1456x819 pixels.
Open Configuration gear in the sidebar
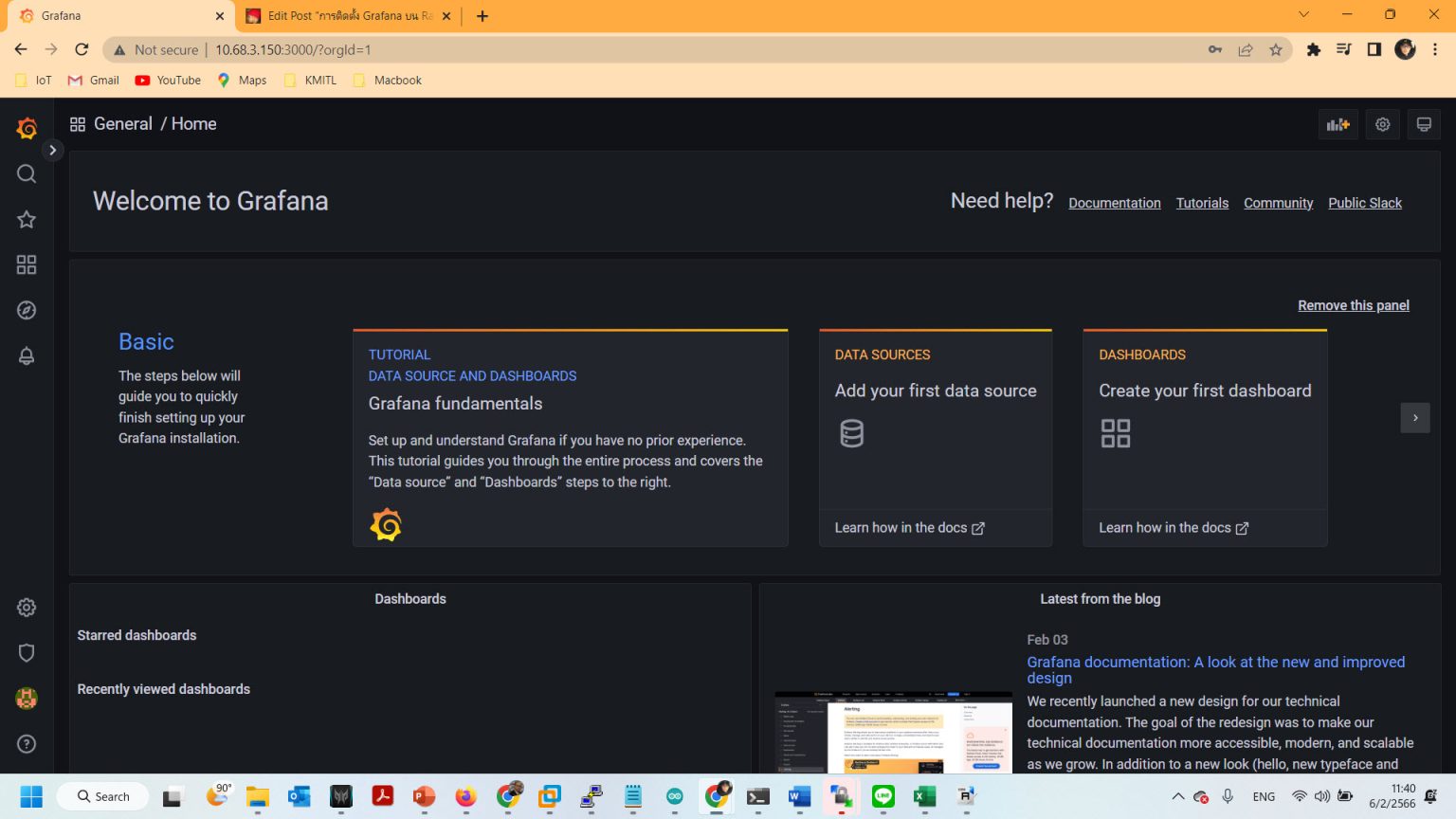click(x=26, y=607)
